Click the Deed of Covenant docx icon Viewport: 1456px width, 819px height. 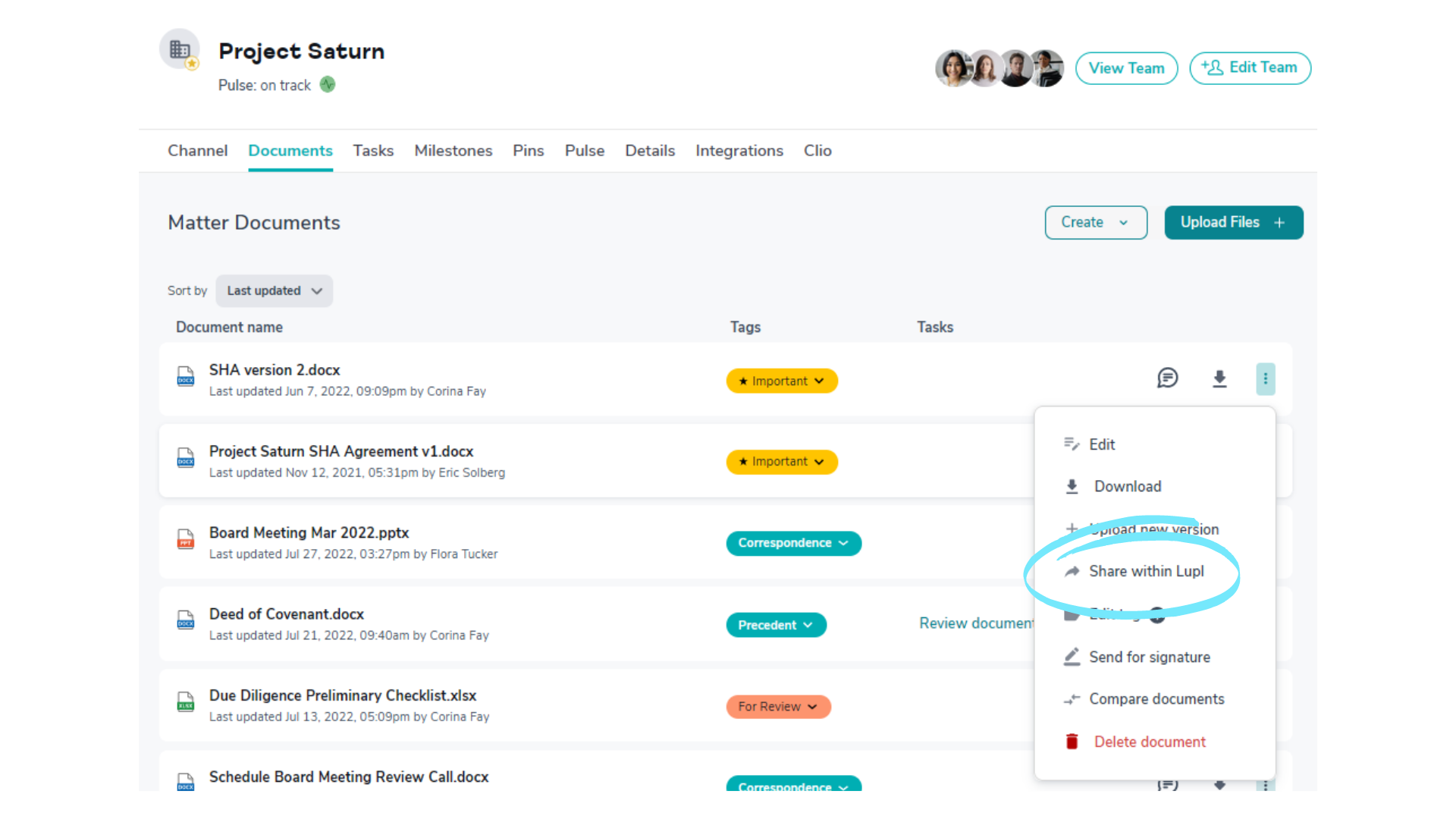[x=186, y=620]
